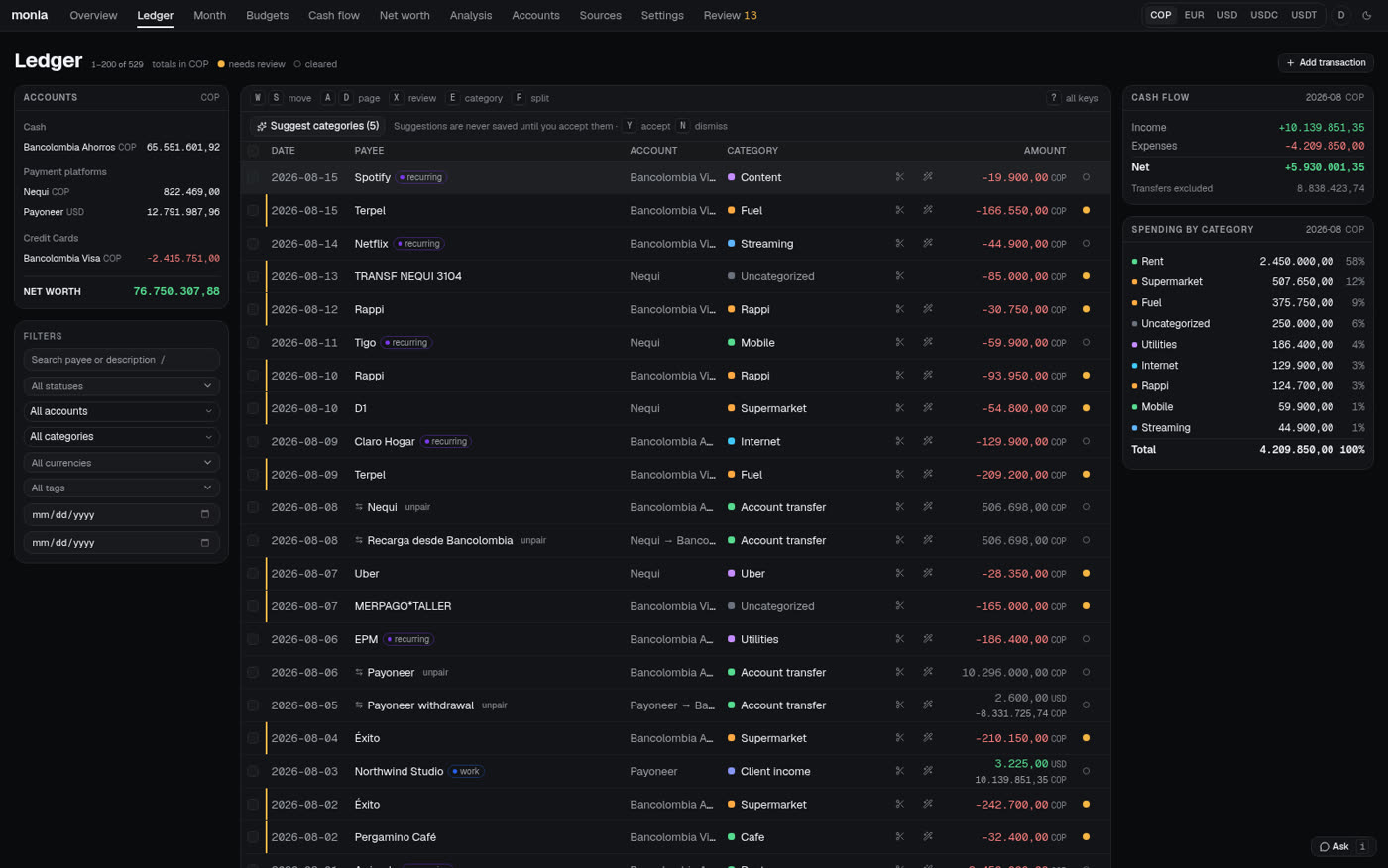Suggest category wand for Spotify row
1388x868 pixels.
(x=928, y=177)
